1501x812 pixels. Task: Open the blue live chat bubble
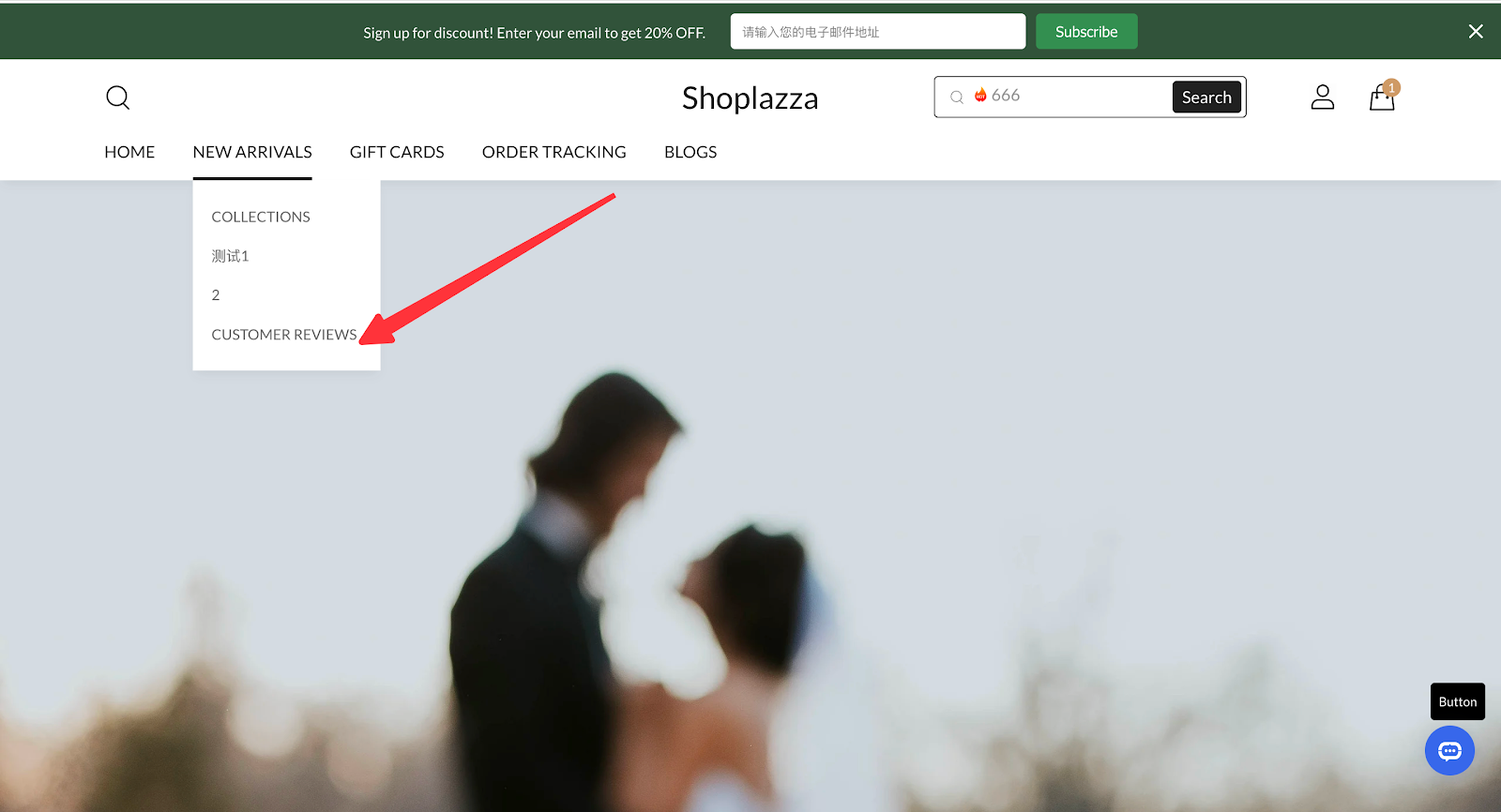(1449, 751)
